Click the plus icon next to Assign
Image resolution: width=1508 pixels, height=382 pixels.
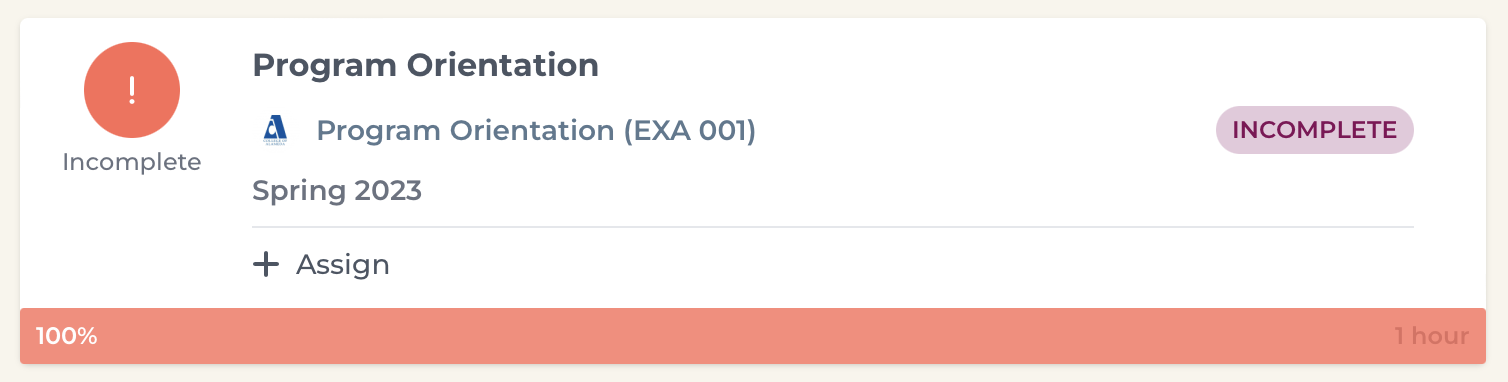click(x=265, y=265)
